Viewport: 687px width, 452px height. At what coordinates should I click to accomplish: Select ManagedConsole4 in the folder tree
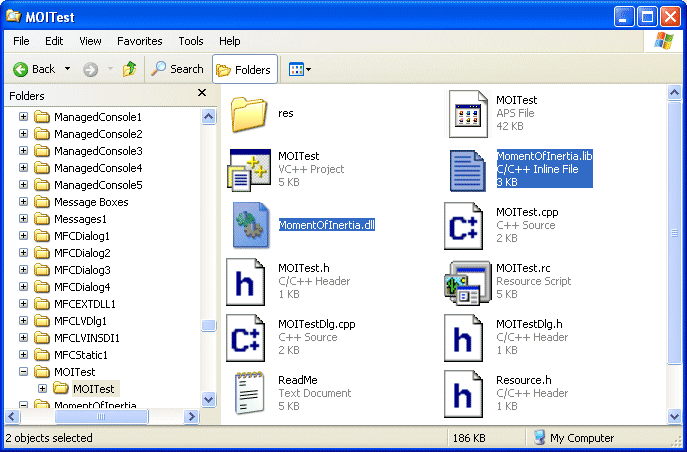click(98, 168)
